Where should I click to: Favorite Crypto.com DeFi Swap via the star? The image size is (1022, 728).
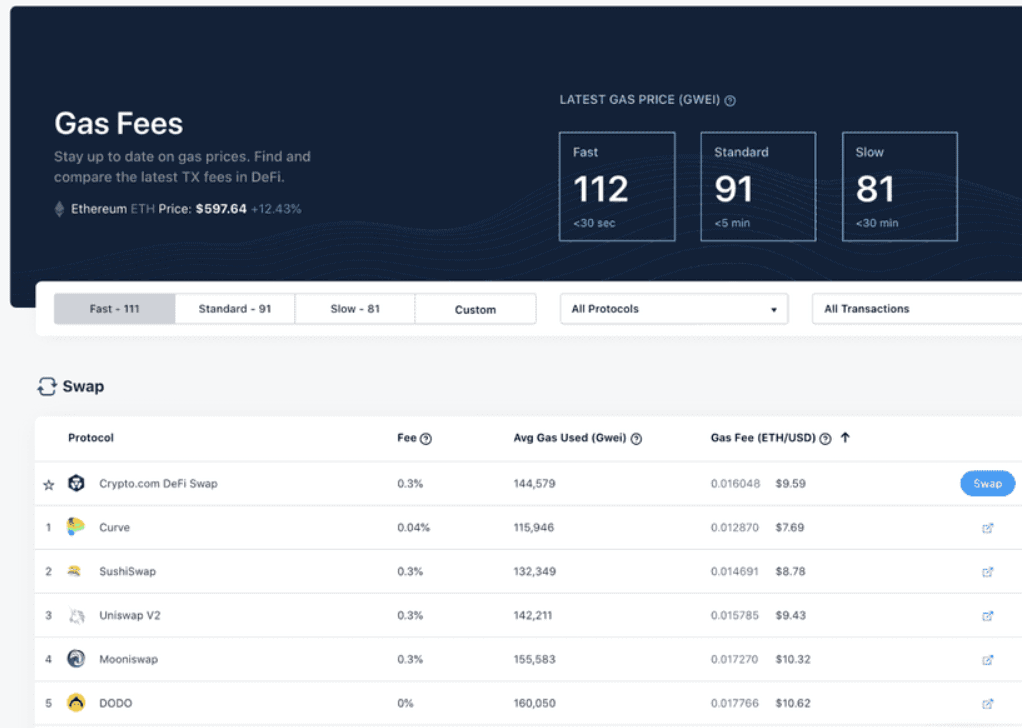pyautogui.click(x=48, y=483)
